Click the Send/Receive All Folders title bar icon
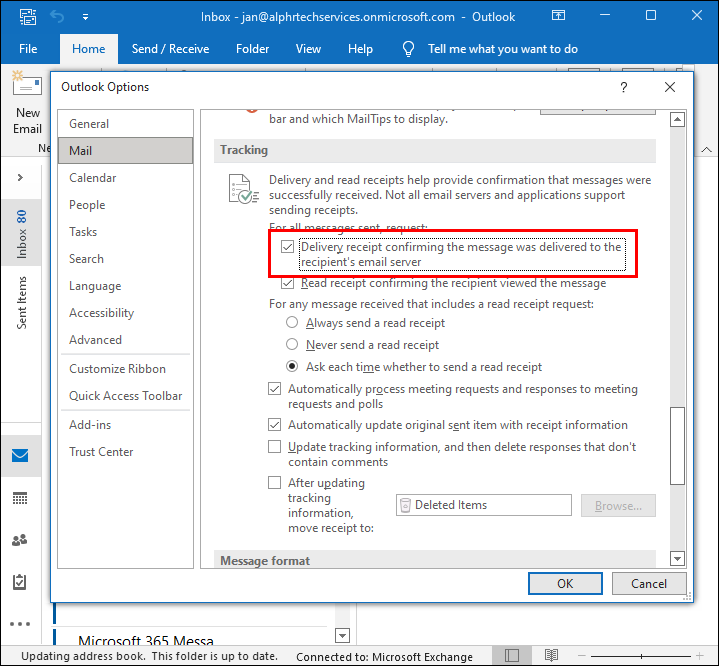 [28, 17]
